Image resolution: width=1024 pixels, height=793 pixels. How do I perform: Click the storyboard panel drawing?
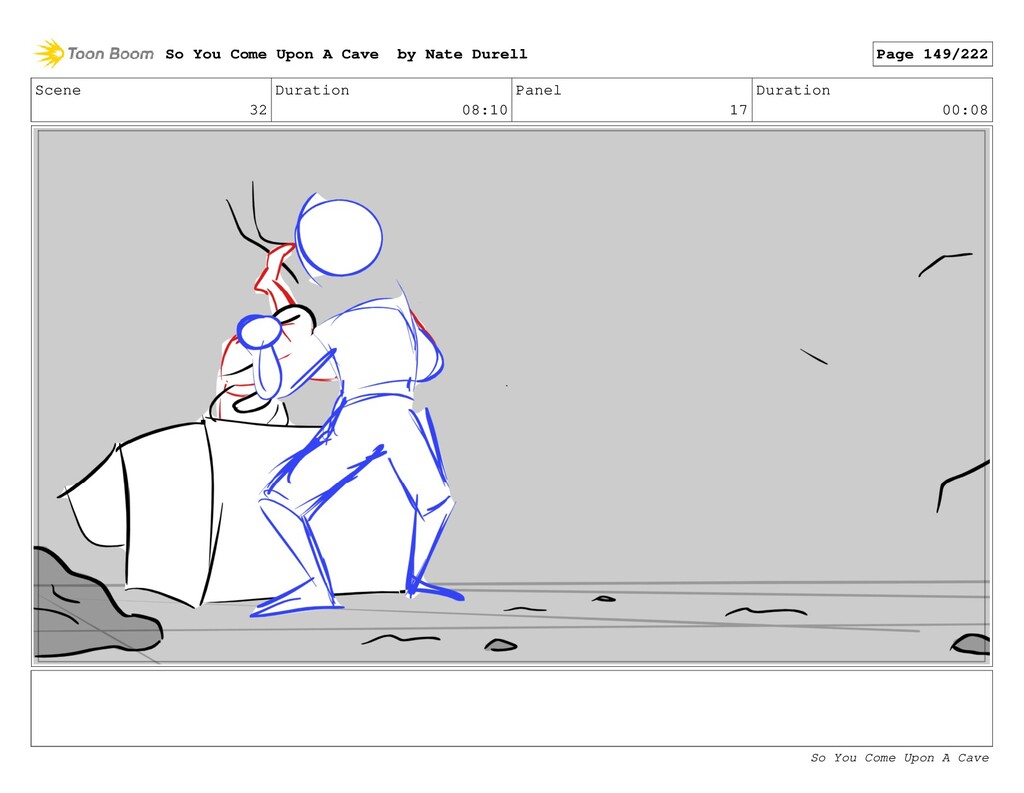click(511, 396)
